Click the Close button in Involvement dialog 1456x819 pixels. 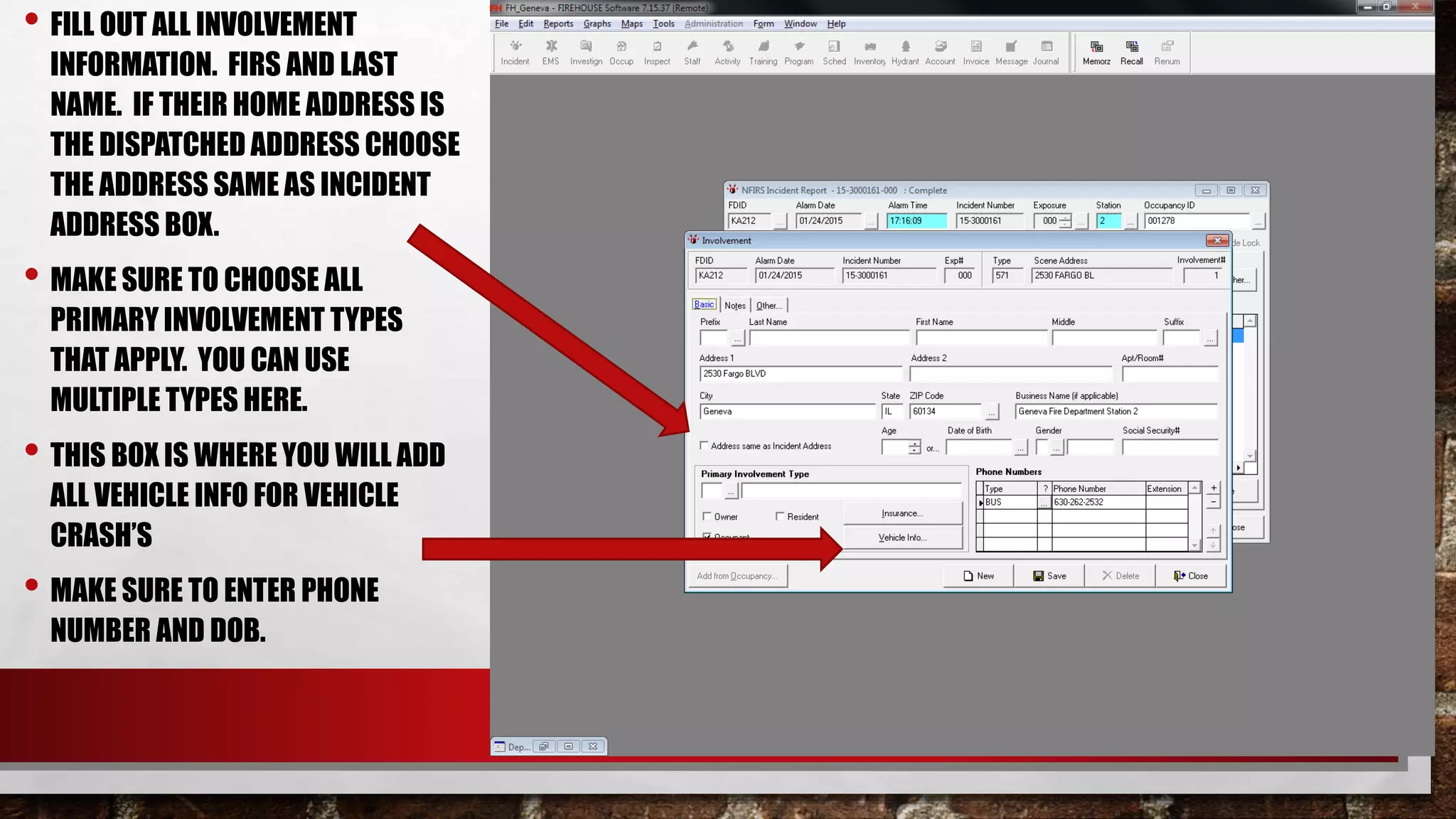1191,576
